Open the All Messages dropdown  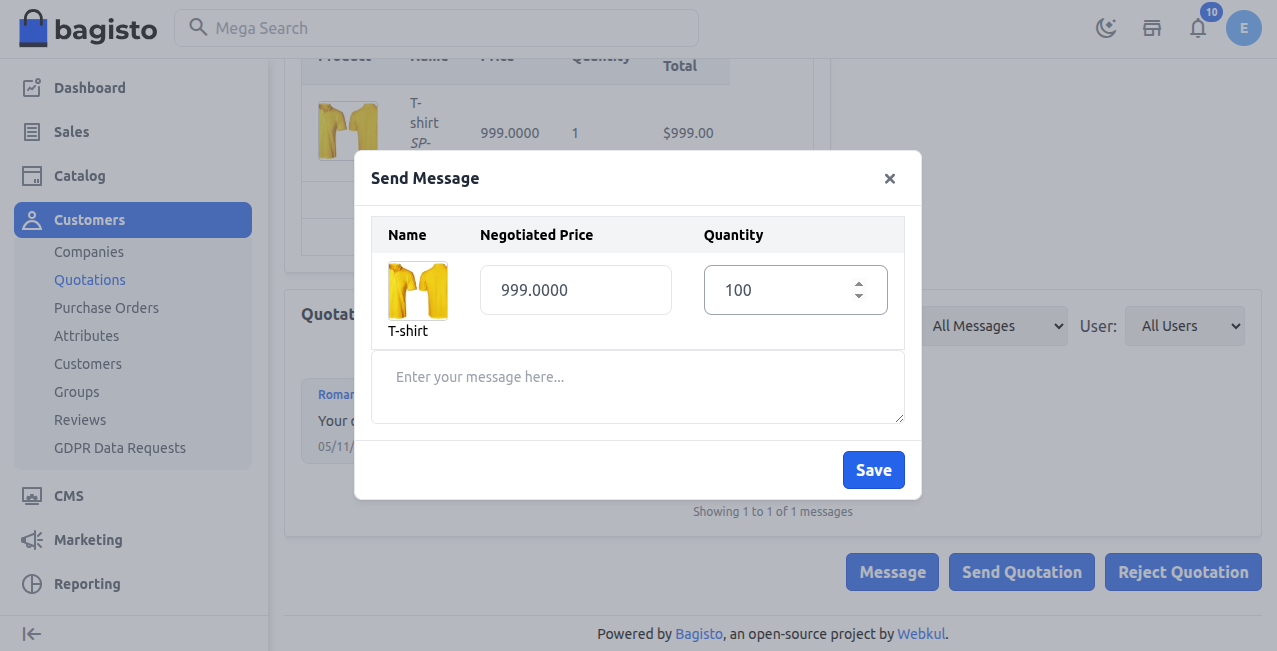pyautogui.click(x=995, y=325)
